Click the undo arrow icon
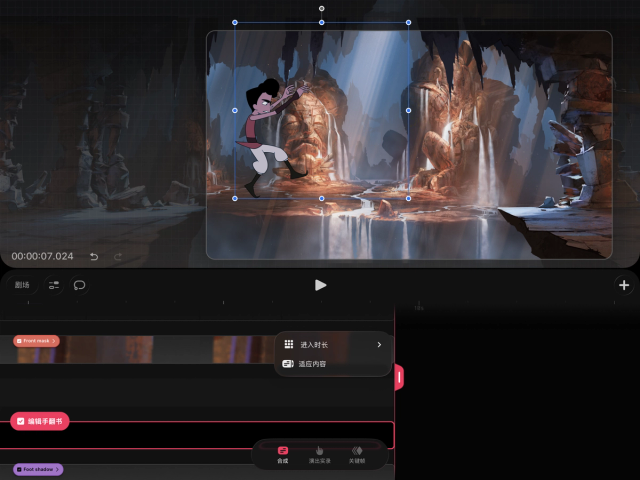Screen dimensions: 640x480 click(x=94, y=256)
